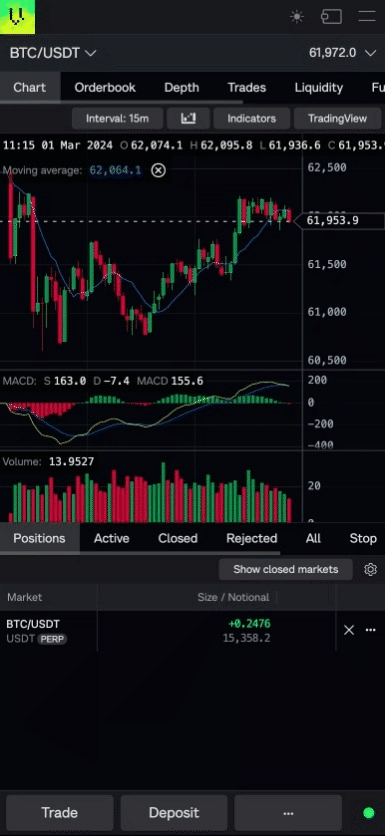Click the Deposit button

pyautogui.click(x=174, y=813)
